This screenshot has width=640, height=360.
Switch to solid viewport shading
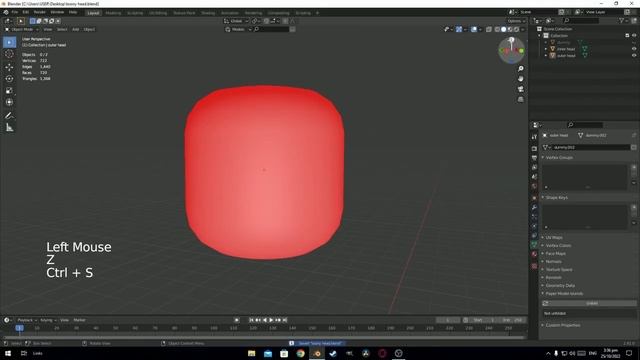pos(504,29)
